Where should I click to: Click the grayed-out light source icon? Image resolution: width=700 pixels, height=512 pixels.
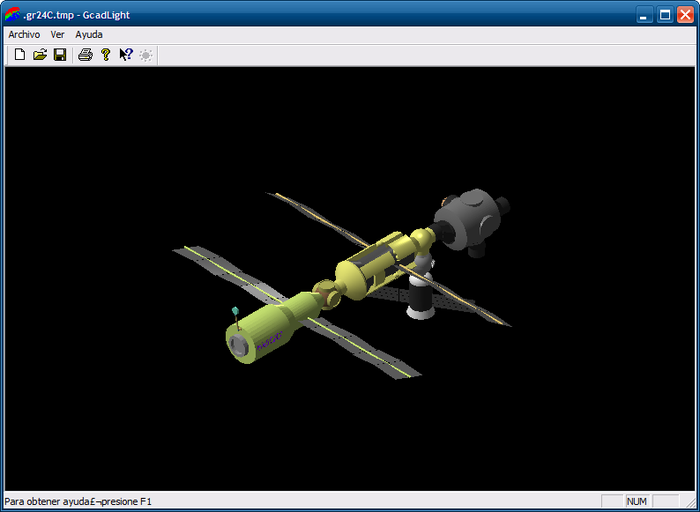(x=146, y=54)
